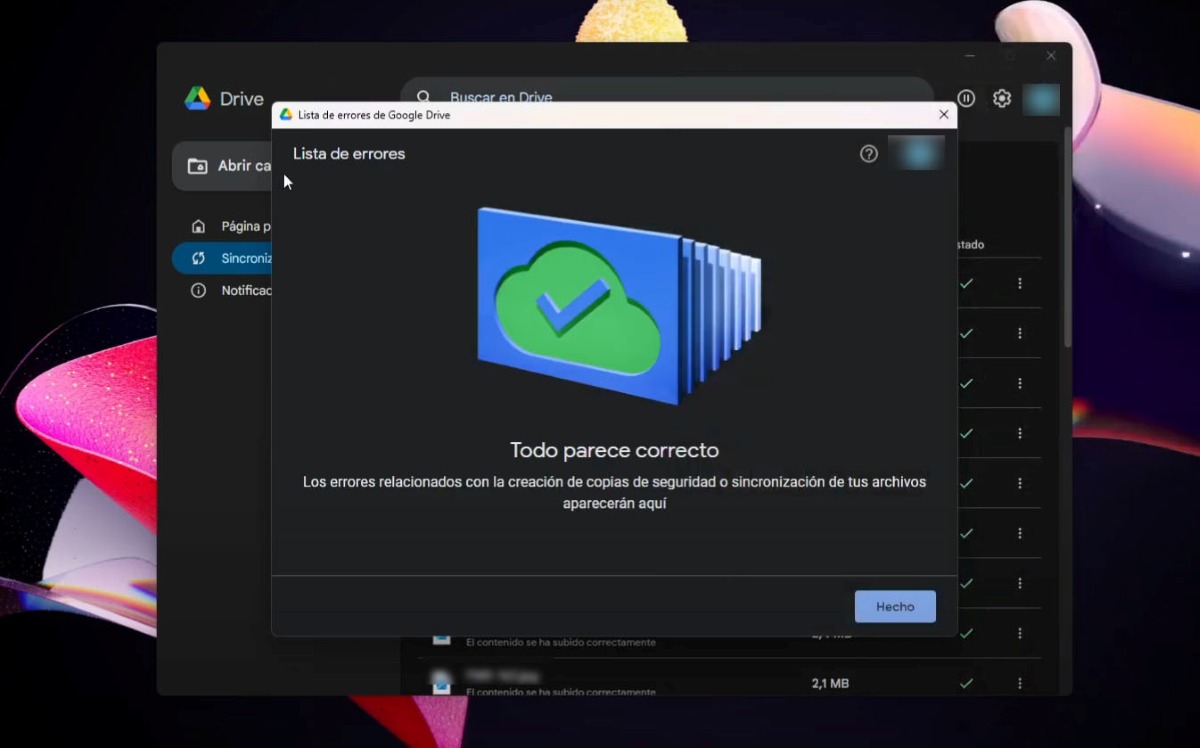
Task: Close the Lista de errores de Google Drive dialog
Action: point(943,115)
